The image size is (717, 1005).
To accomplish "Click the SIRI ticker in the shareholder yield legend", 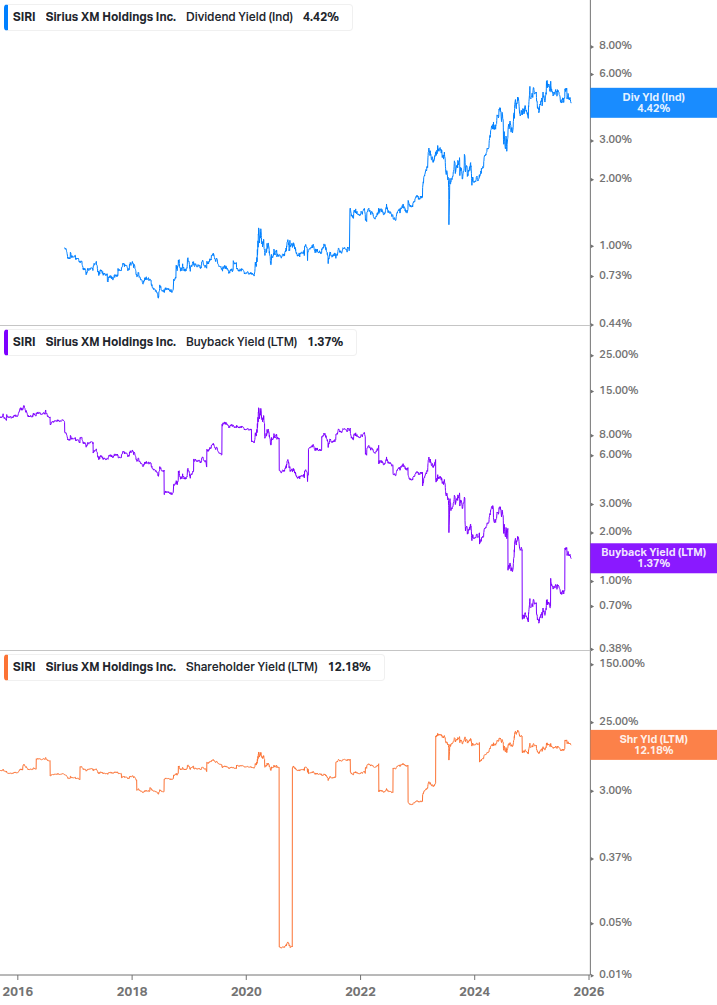I will (x=24, y=667).
